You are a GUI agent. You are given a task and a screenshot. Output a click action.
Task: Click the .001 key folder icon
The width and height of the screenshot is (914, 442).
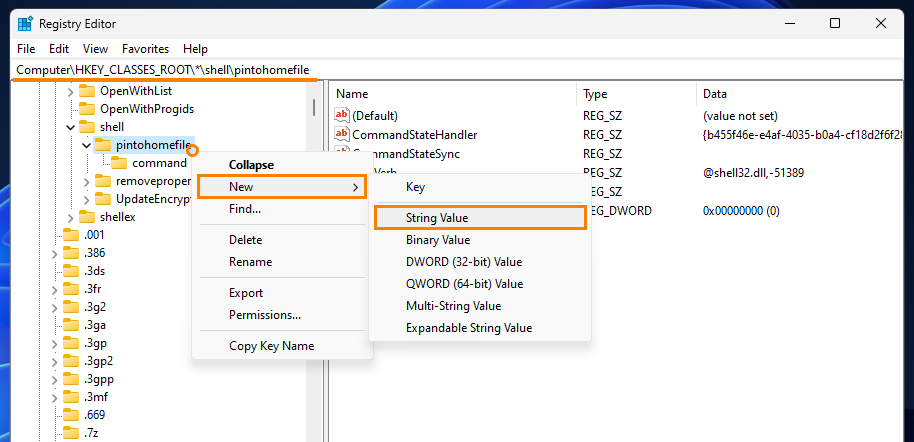pyautogui.click(x=71, y=235)
